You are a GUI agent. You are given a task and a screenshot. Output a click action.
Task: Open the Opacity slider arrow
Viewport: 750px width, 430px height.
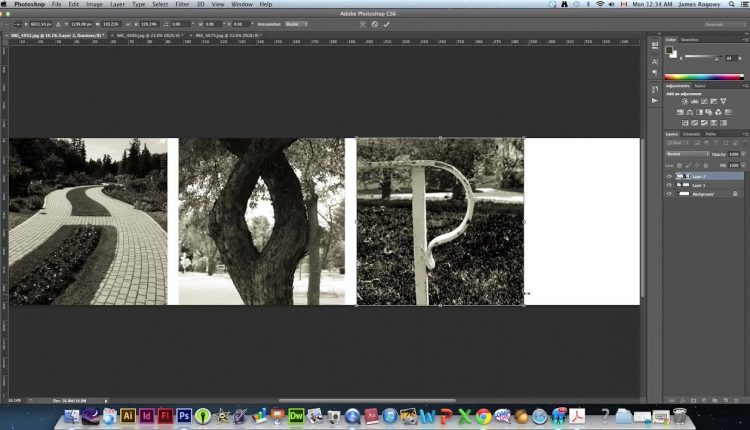(743, 154)
